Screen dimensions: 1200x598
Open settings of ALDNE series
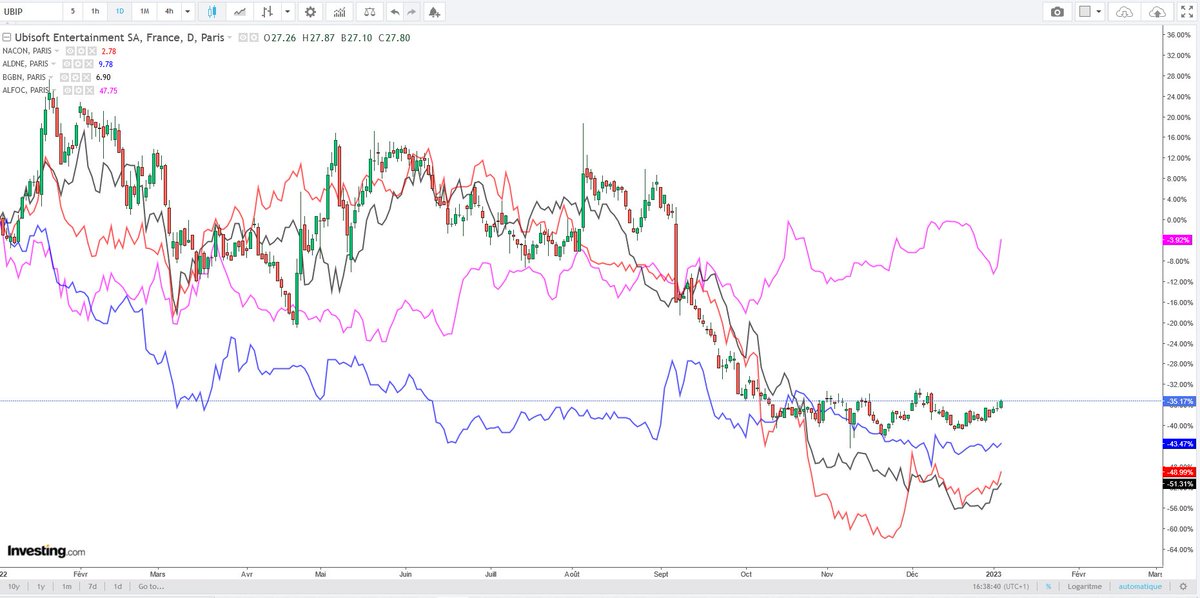pos(77,64)
